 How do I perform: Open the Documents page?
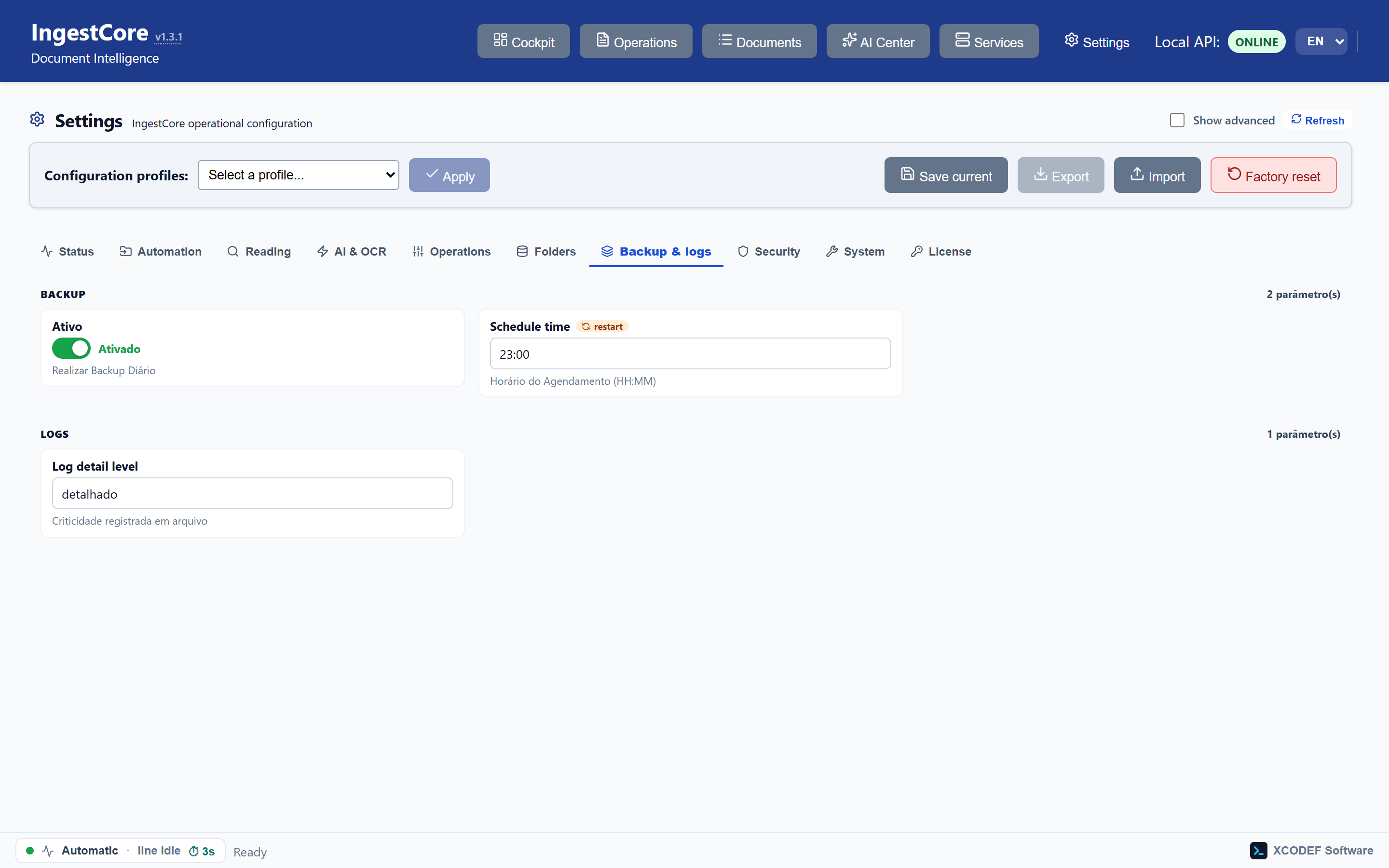[759, 41]
